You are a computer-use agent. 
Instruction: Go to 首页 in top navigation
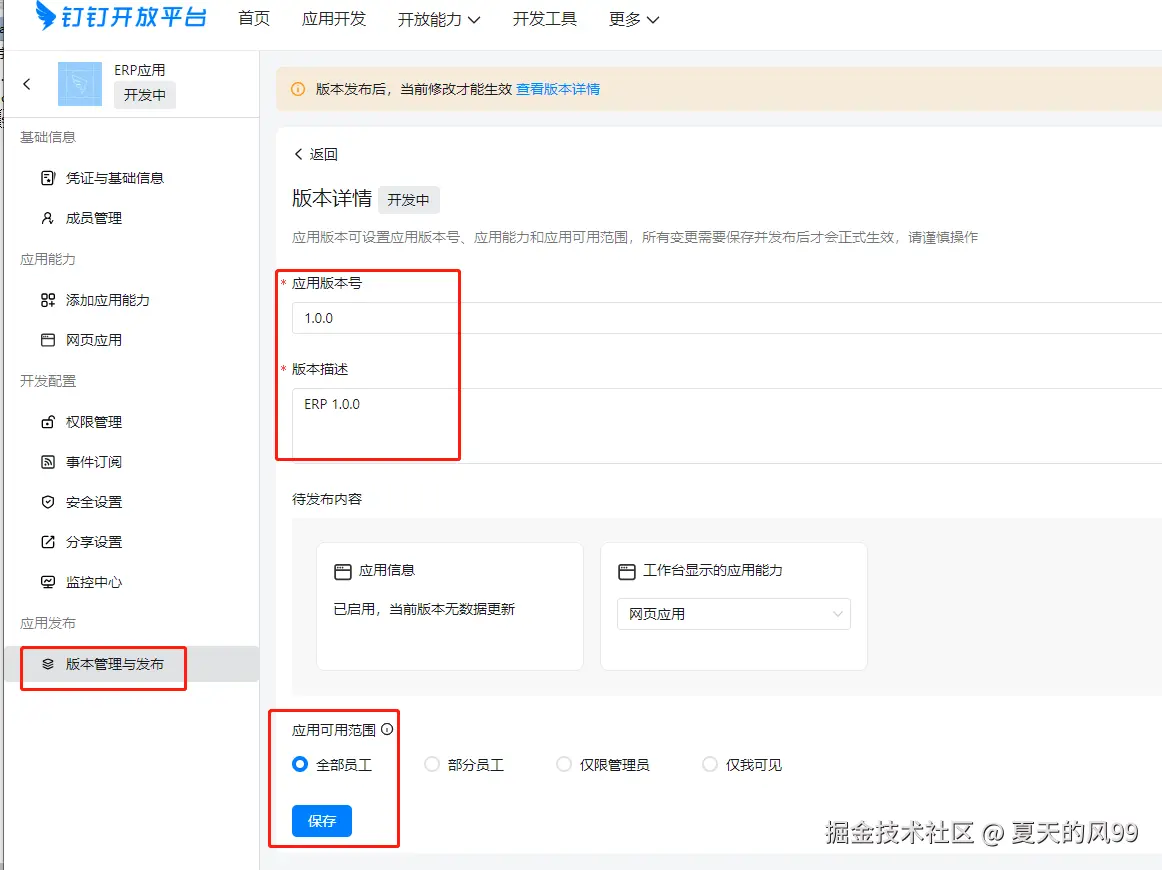254,19
